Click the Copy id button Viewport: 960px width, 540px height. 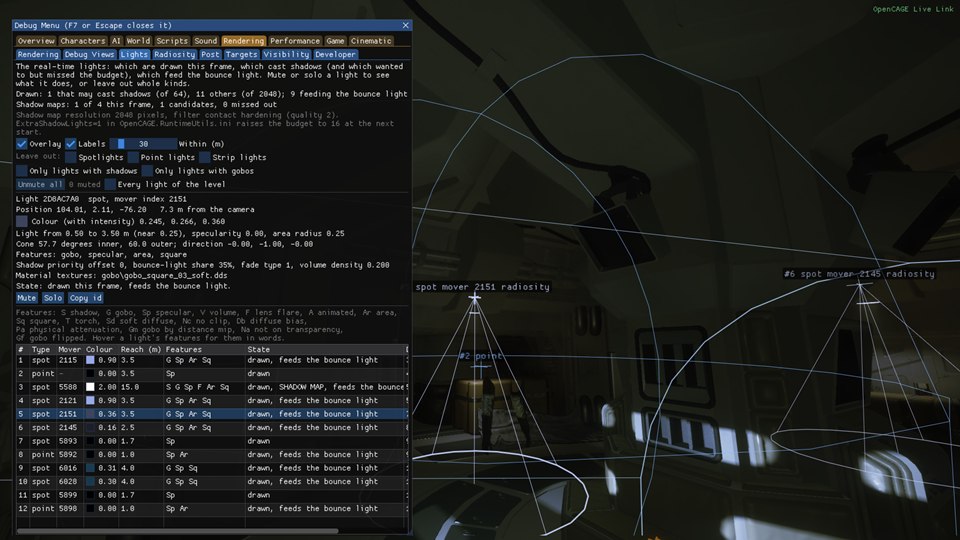pyautogui.click(x=85, y=298)
